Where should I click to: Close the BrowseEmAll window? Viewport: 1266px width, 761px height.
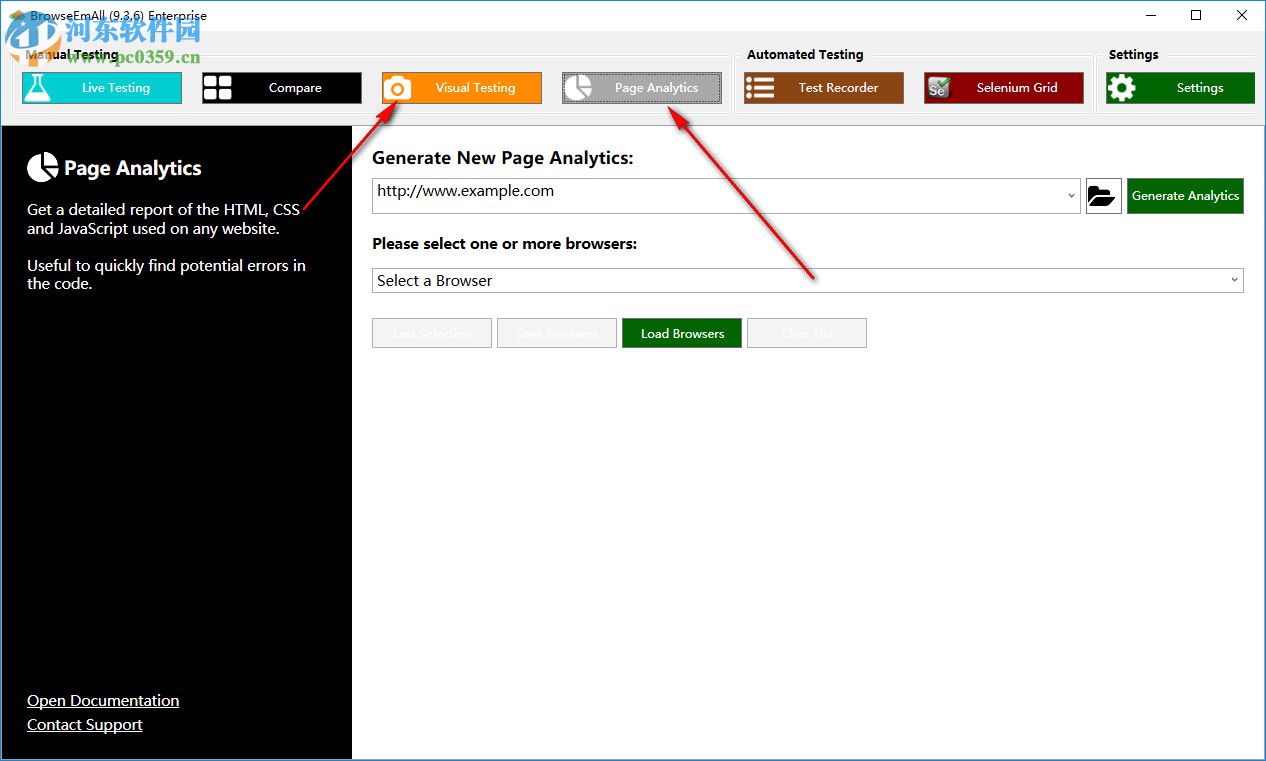click(x=1242, y=15)
